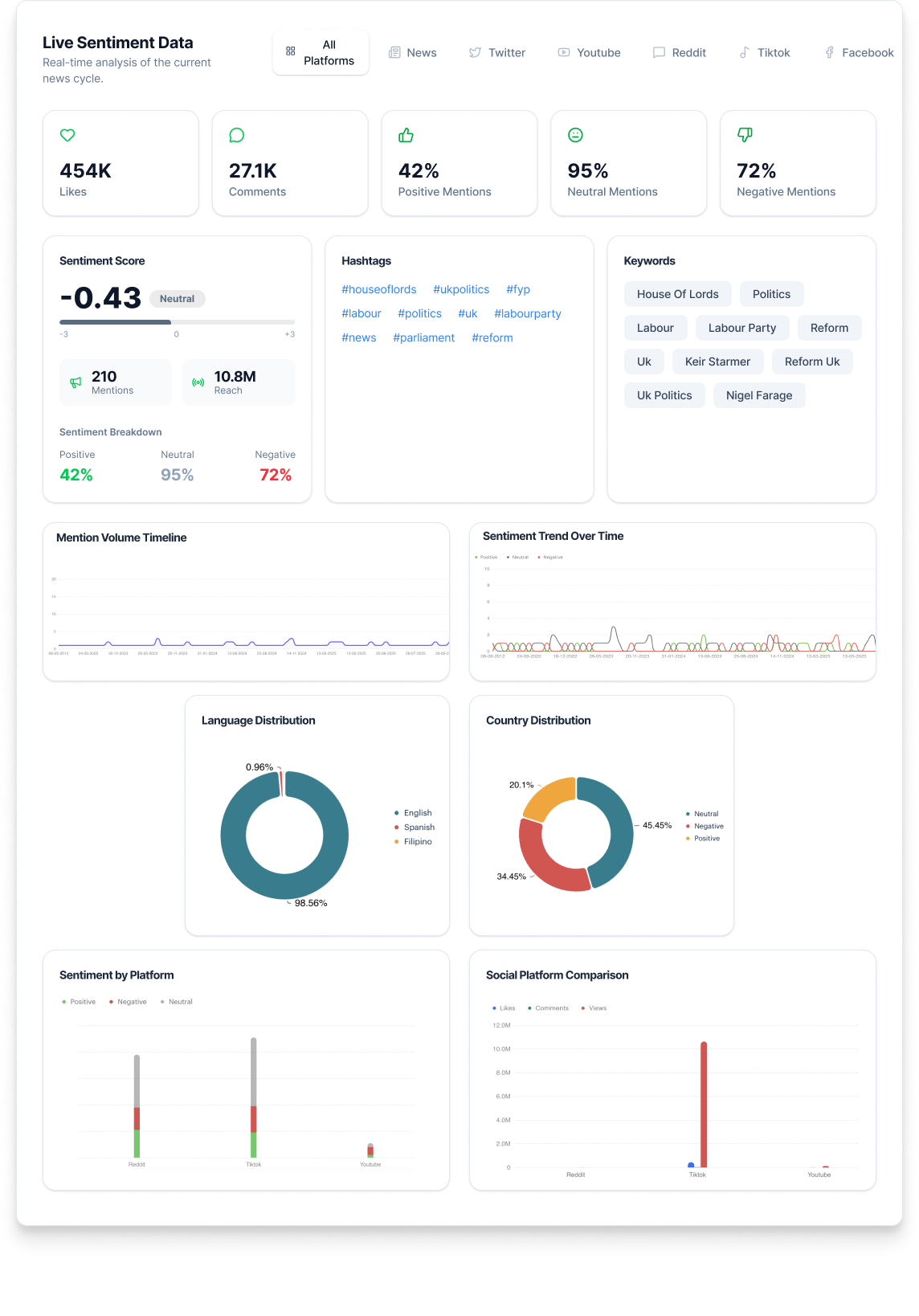Screen dimensions: 919x1316
Task: Toggle Positive series in Sentiment by Platform legend
Action: pyautogui.click(x=79, y=1002)
